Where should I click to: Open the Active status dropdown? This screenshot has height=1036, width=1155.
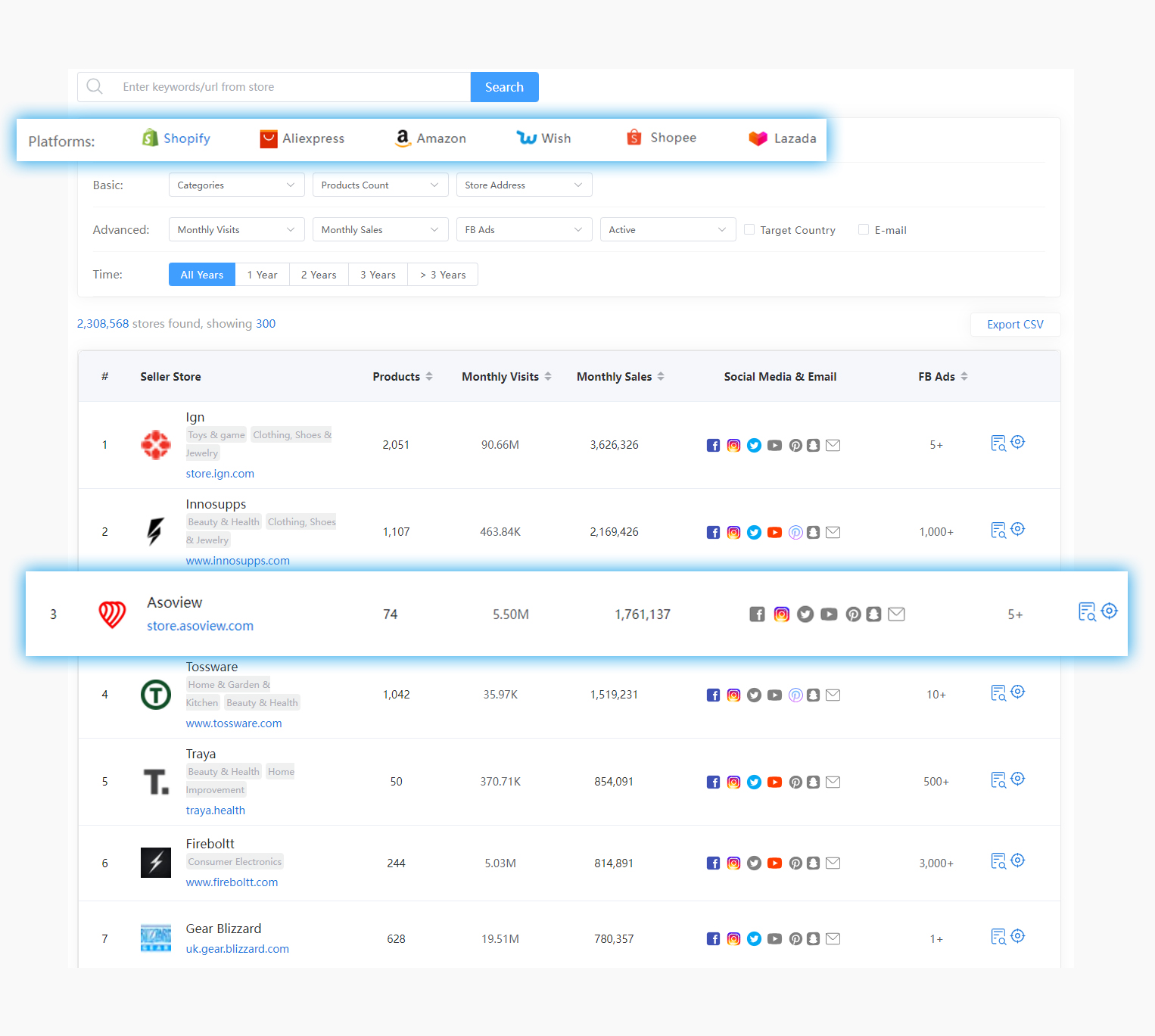pyautogui.click(x=667, y=229)
